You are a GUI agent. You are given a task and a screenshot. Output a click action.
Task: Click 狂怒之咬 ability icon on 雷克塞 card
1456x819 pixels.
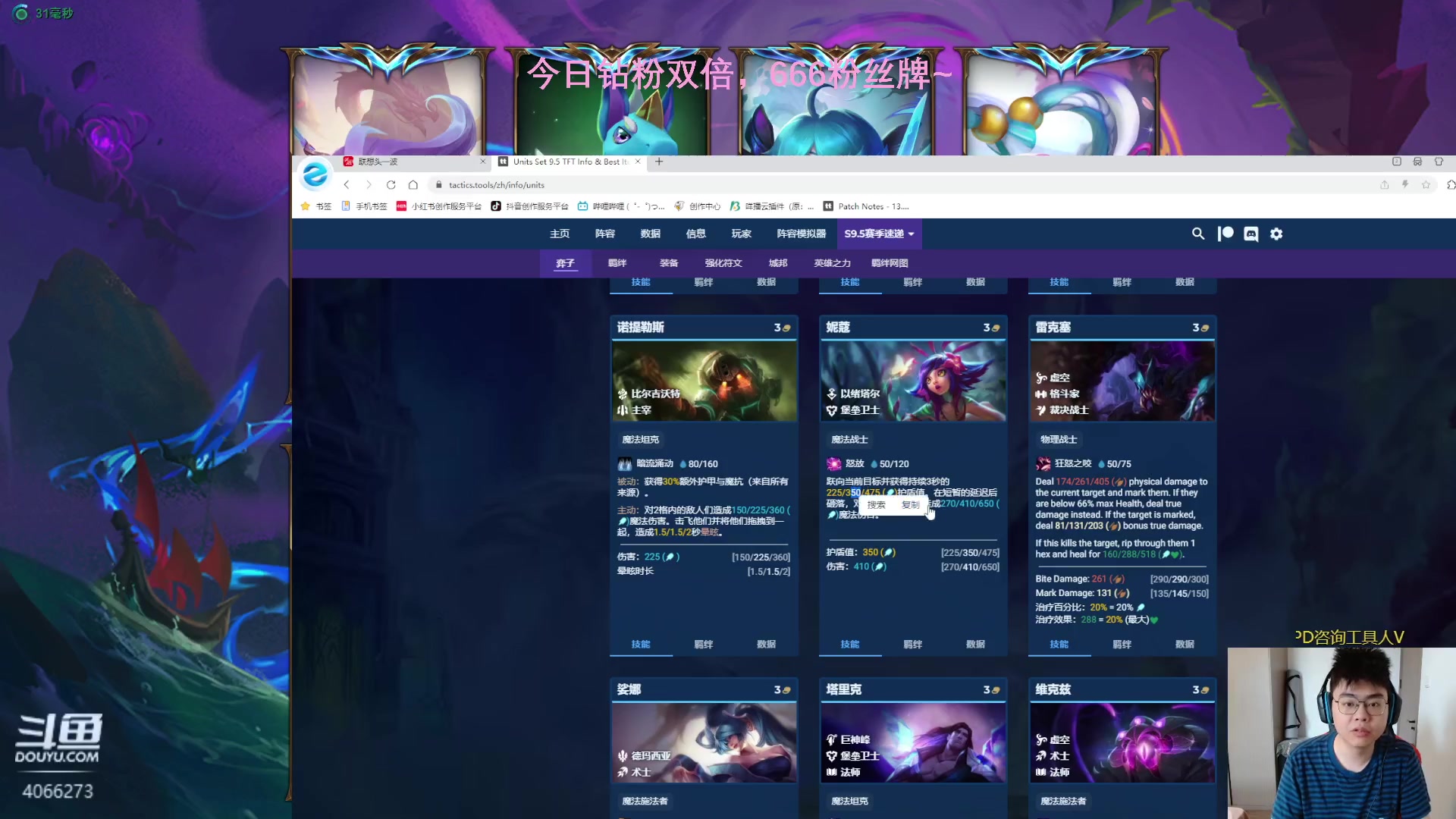(x=1043, y=463)
